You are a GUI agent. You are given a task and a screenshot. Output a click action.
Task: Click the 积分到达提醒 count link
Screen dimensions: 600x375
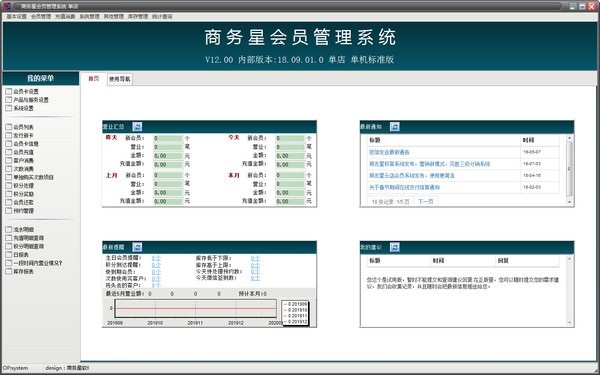coord(156,265)
